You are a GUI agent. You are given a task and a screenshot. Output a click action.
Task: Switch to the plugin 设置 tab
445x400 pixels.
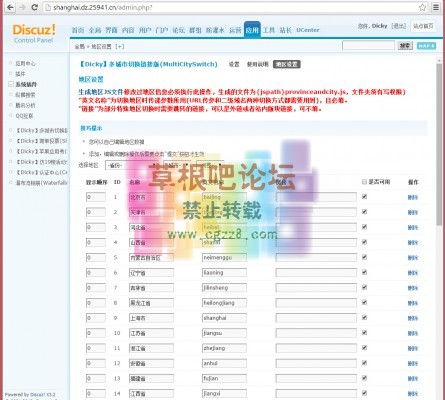(x=234, y=64)
